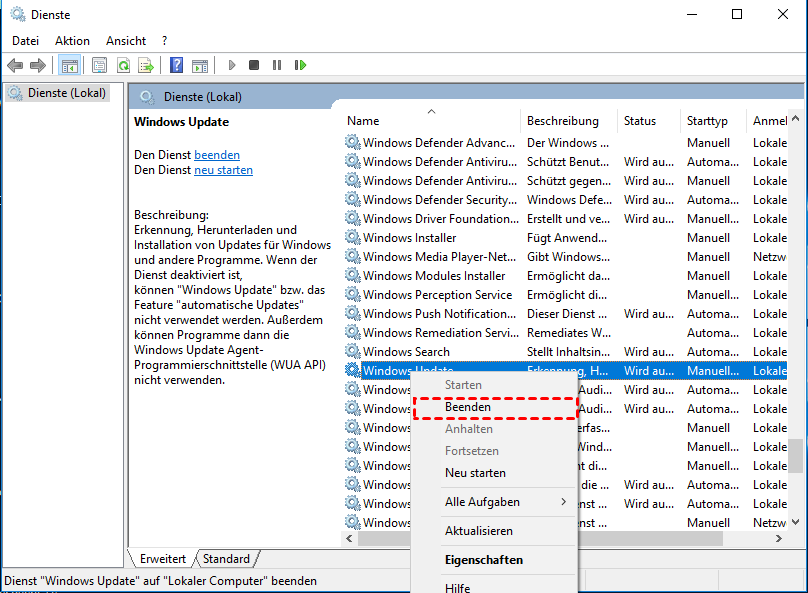The image size is (808, 593).
Task: Click the blue help question mark icon
Action: tap(176, 65)
